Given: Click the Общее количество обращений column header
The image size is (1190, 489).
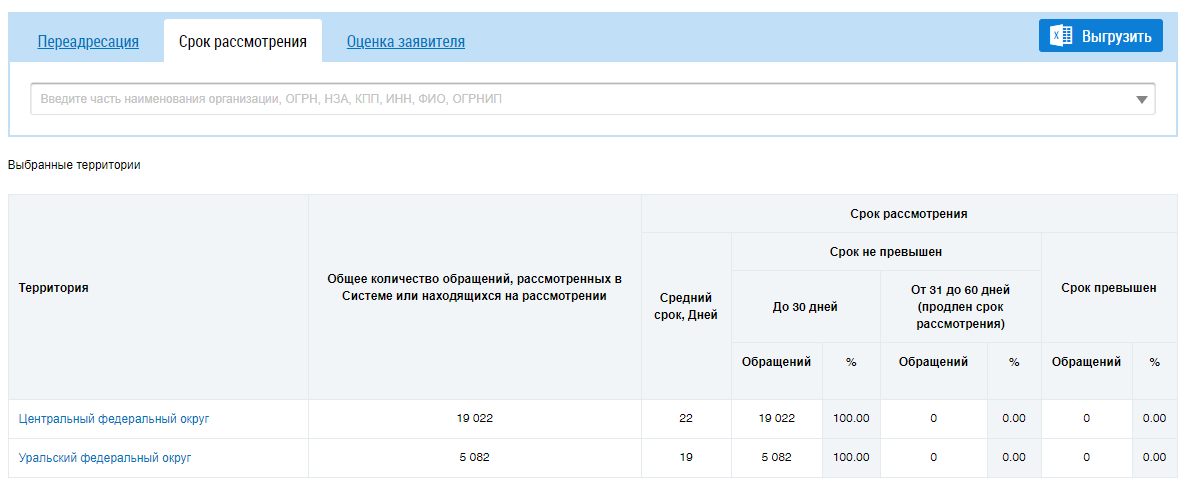Looking at the screenshot, I should (x=475, y=287).
